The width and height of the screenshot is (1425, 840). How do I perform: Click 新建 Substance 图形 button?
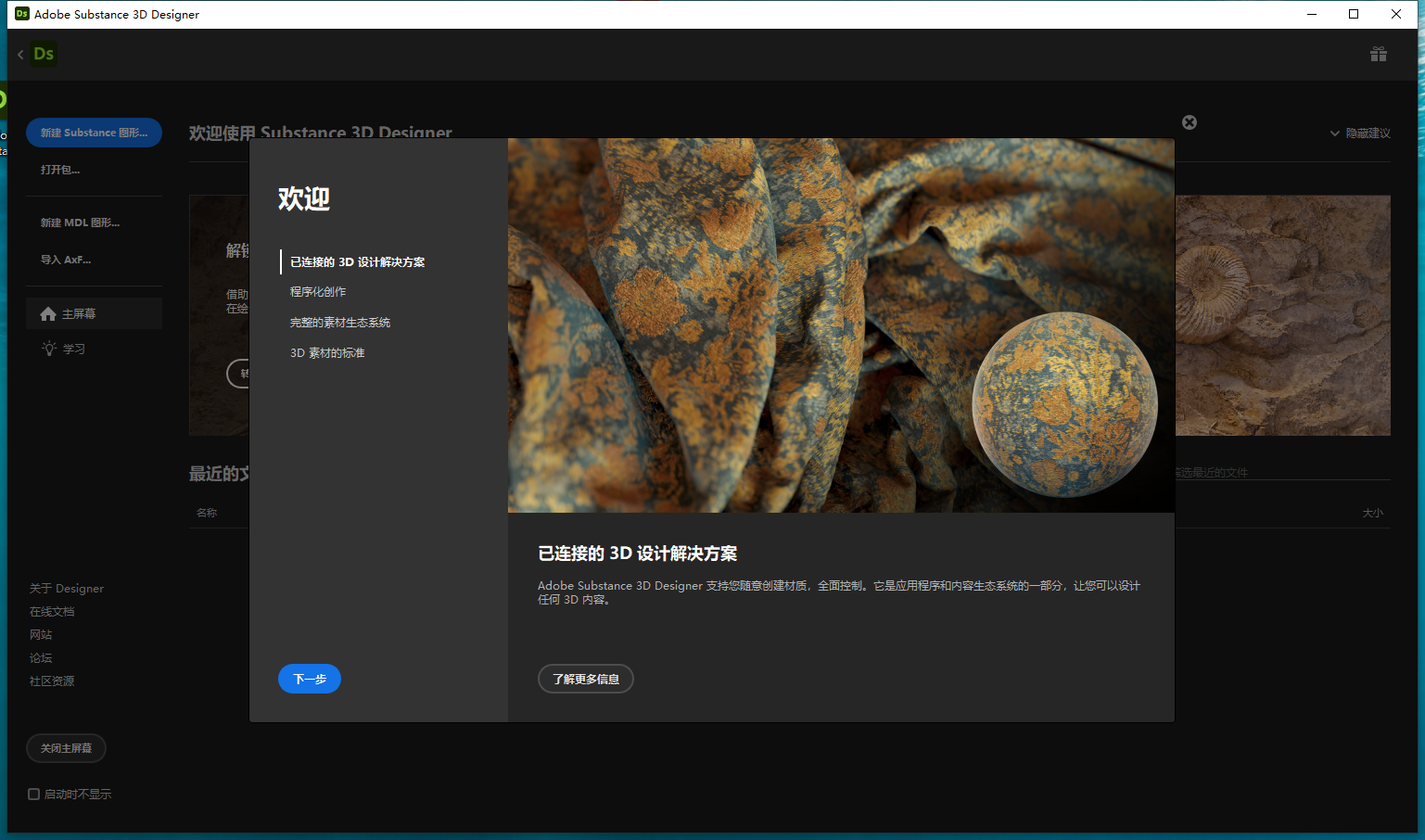[94, 133]
